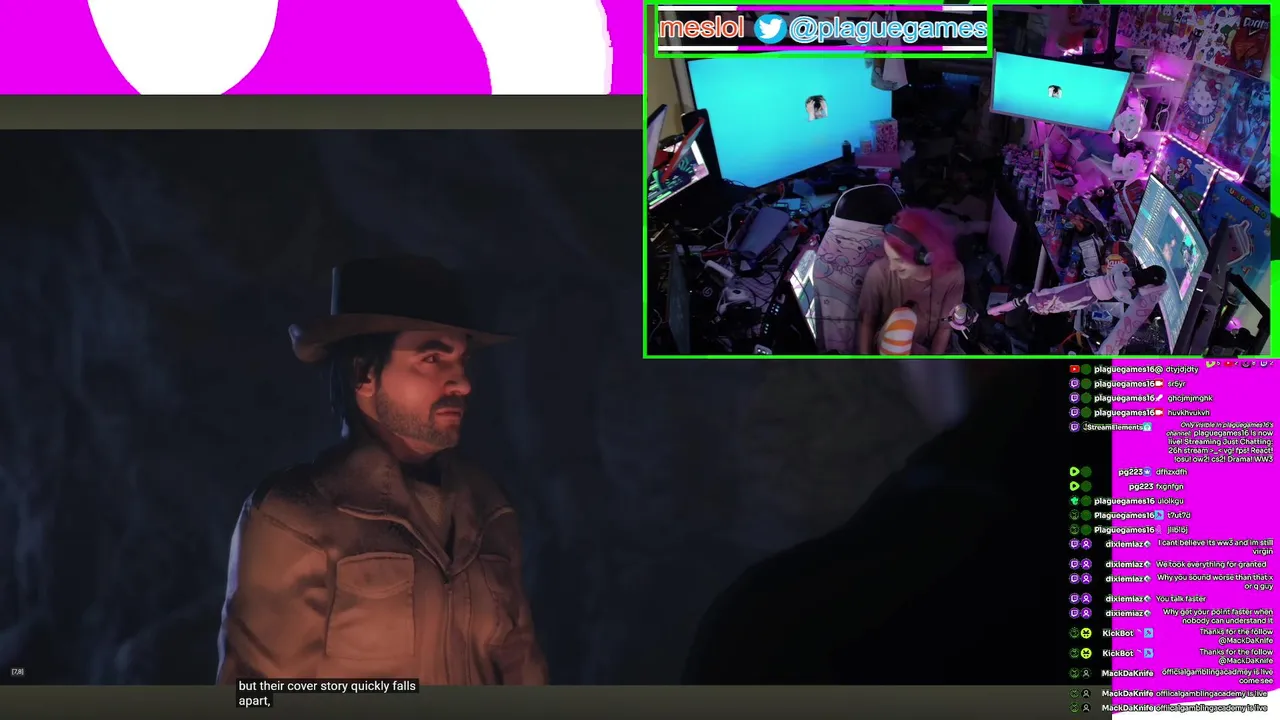Click the YouTube icon beside 'dtyjdjdty' message
1280x720 pixels.
1075,369
